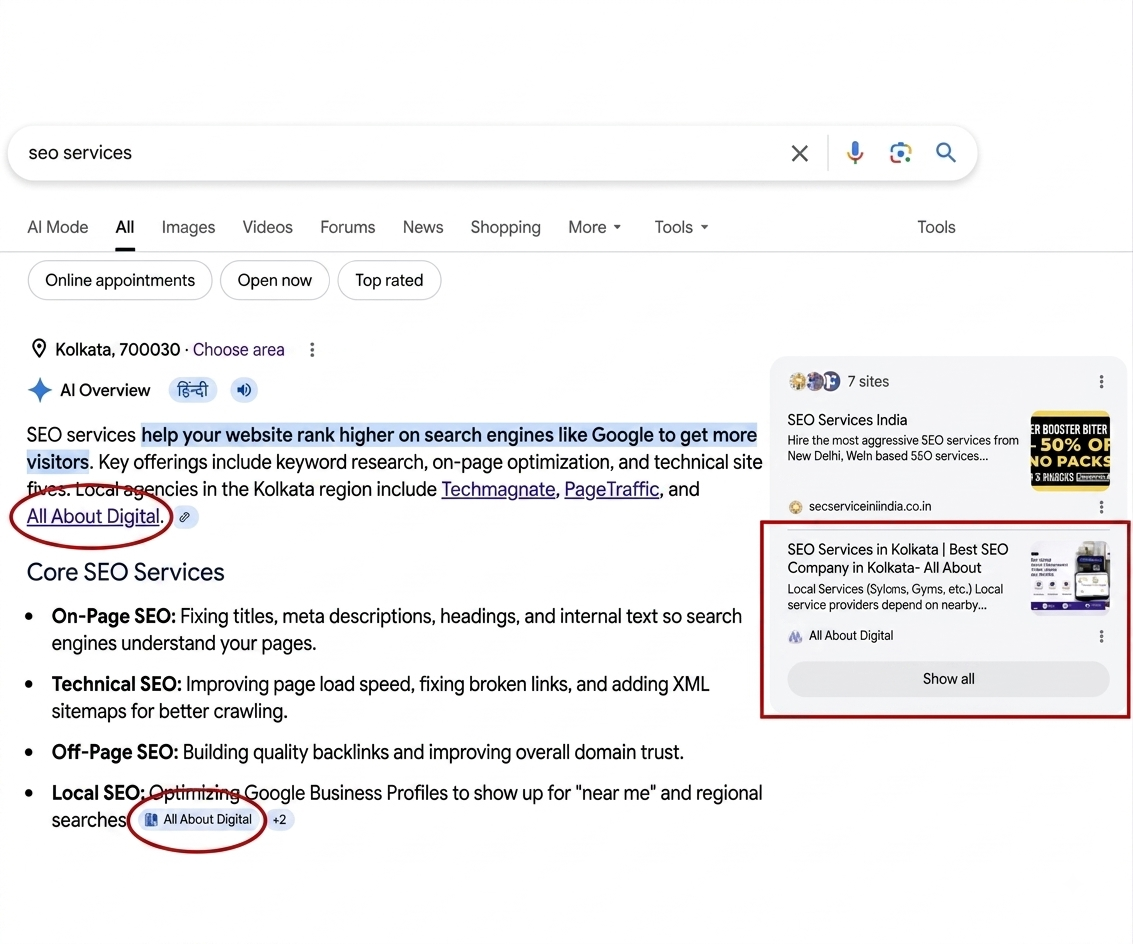Click the AI Overview sparkle icon
This screenshot has width=1133, height=944.
[x=40, y=390]
